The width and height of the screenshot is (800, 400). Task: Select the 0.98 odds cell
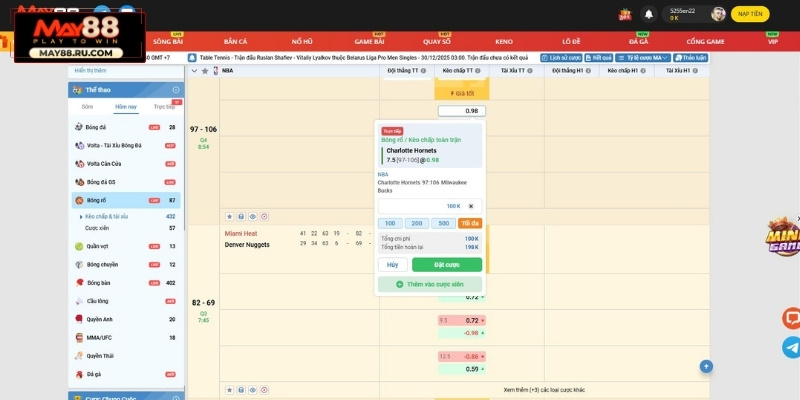pos(461,110)
